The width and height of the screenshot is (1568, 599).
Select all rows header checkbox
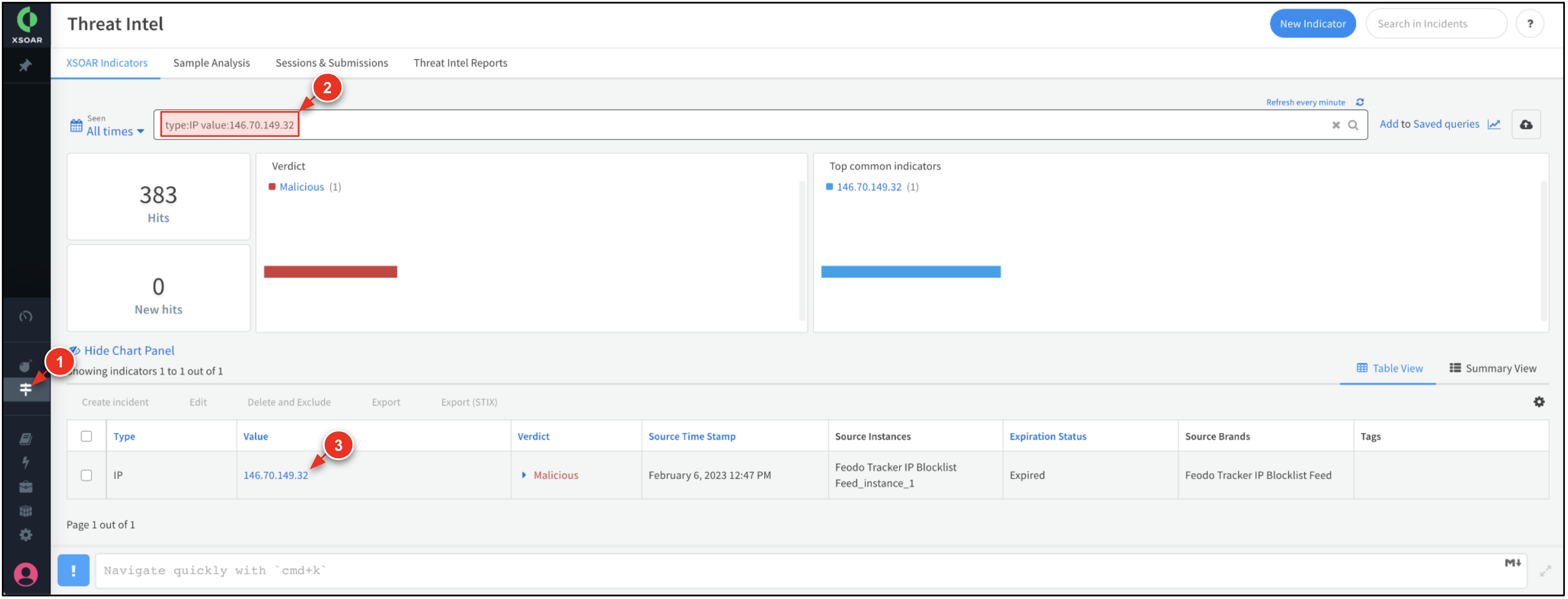(x=87, y=436)
